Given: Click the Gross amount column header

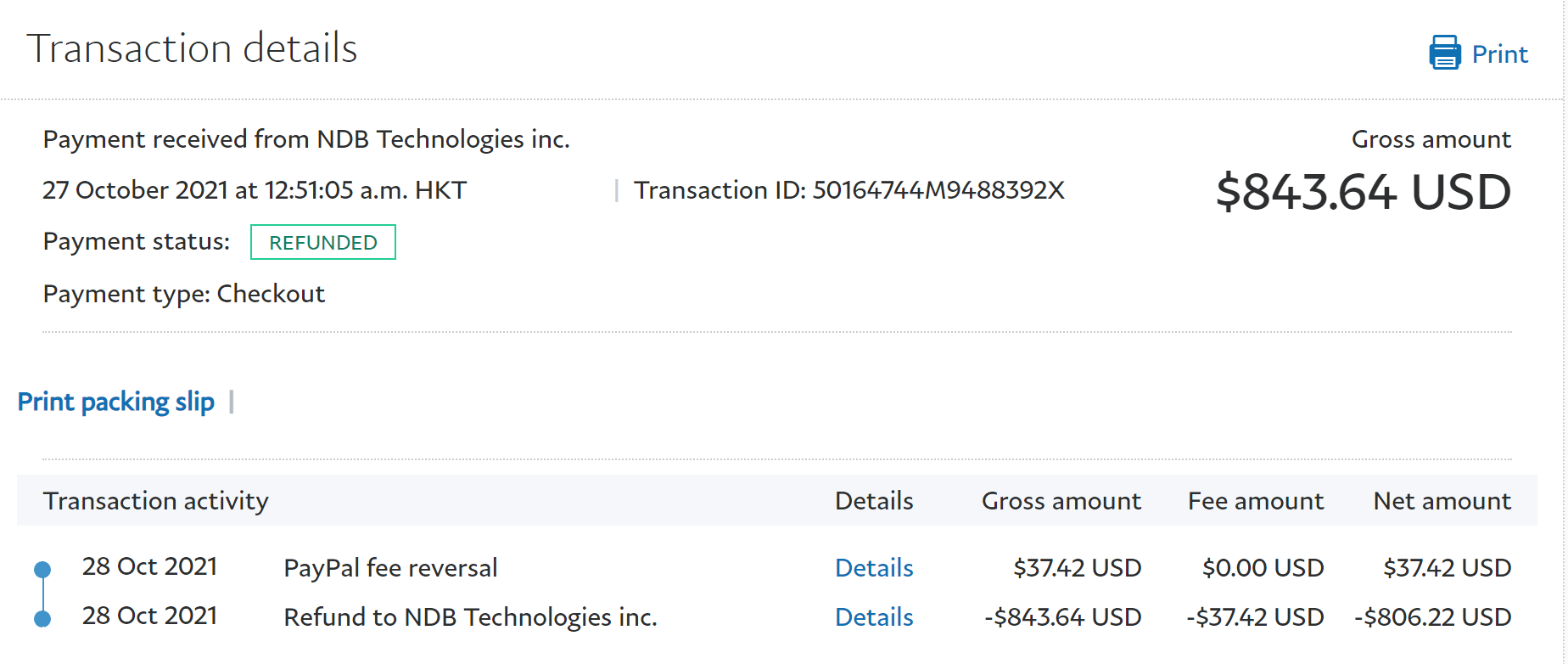Looking at the screenshot, I should point(1061,501).
